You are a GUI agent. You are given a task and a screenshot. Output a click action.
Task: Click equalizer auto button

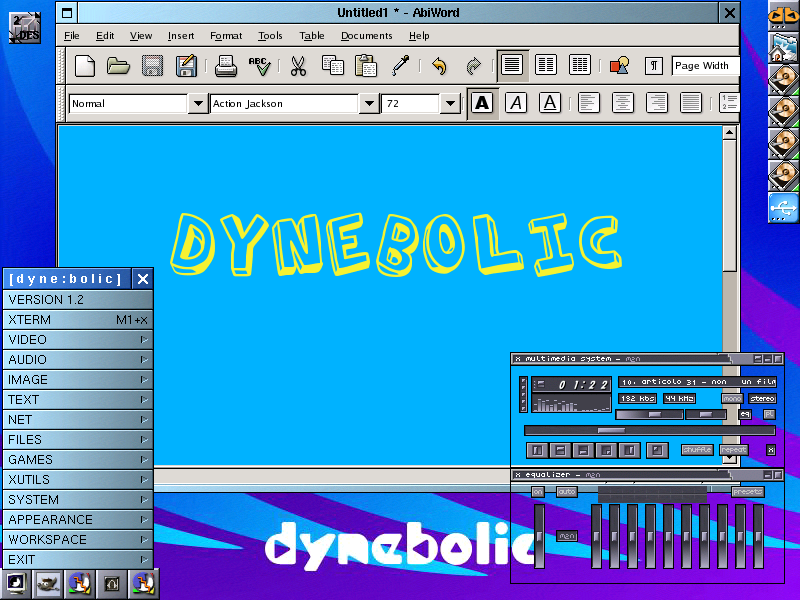click(566, 492)
